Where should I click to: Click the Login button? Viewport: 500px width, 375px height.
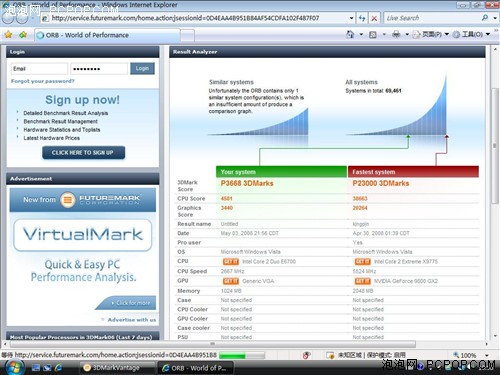coord(142,68)
